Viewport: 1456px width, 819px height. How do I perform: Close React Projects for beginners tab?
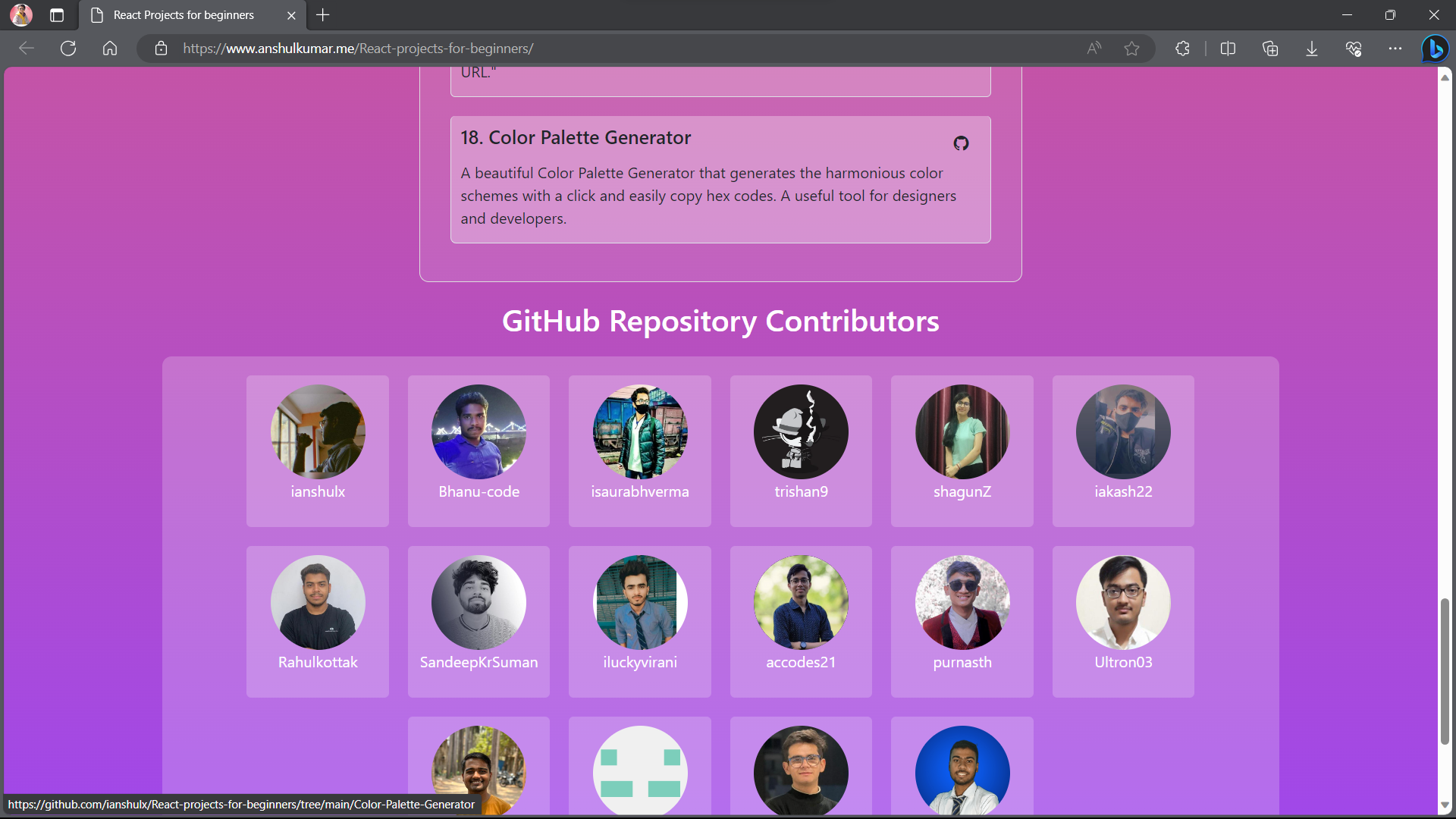click(x=291, y=15)
